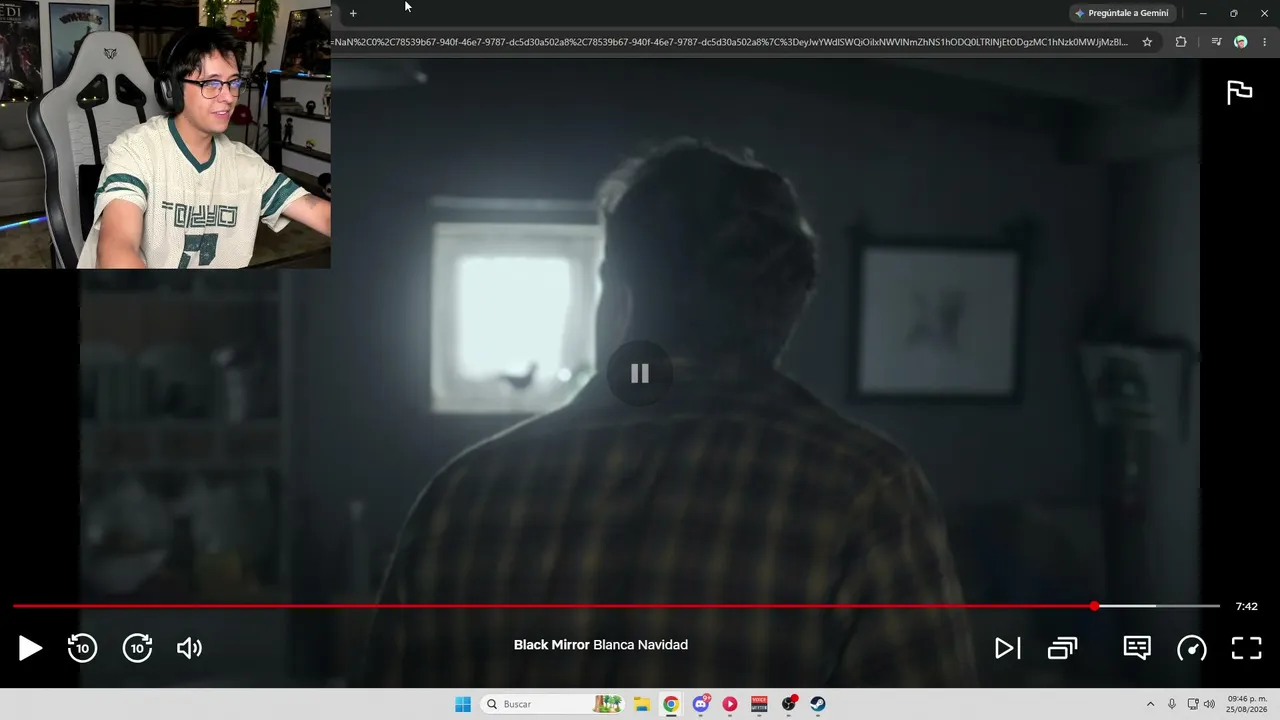Open File Explorer from the taskbar
The height and width of the screenshot is (720, 1280).
642,704
